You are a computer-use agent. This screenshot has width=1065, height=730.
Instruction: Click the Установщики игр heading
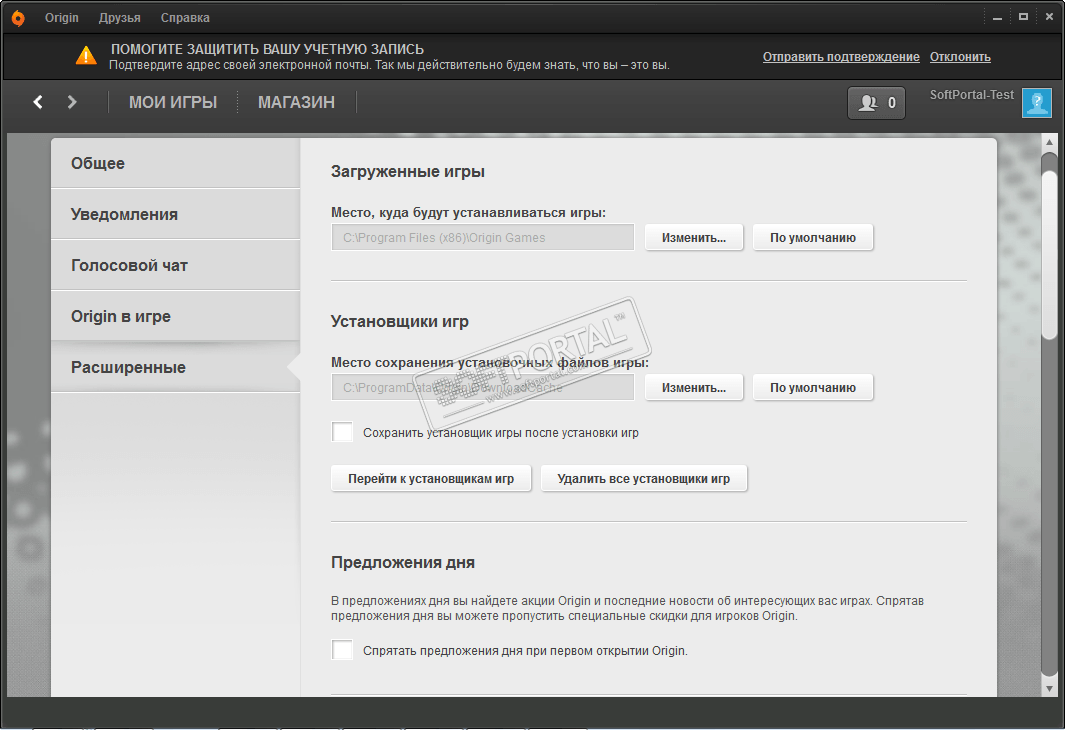(399, 321)
